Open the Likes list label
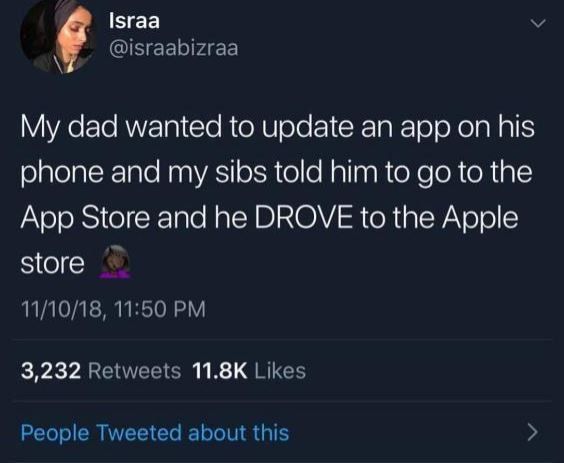 tap(280, 371)
